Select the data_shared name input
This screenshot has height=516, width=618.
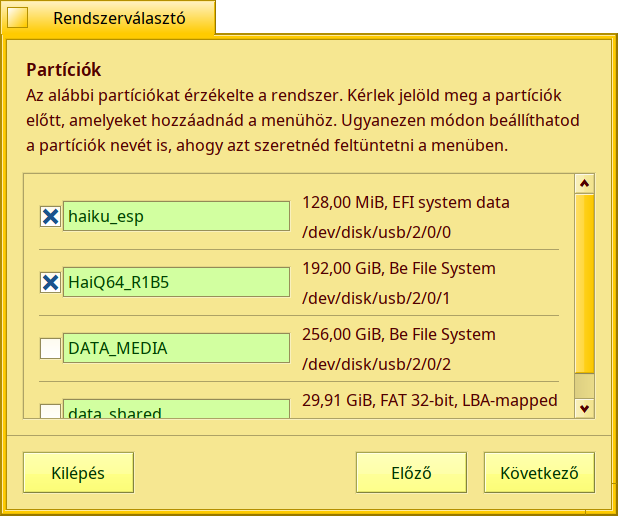click(176, 411)
